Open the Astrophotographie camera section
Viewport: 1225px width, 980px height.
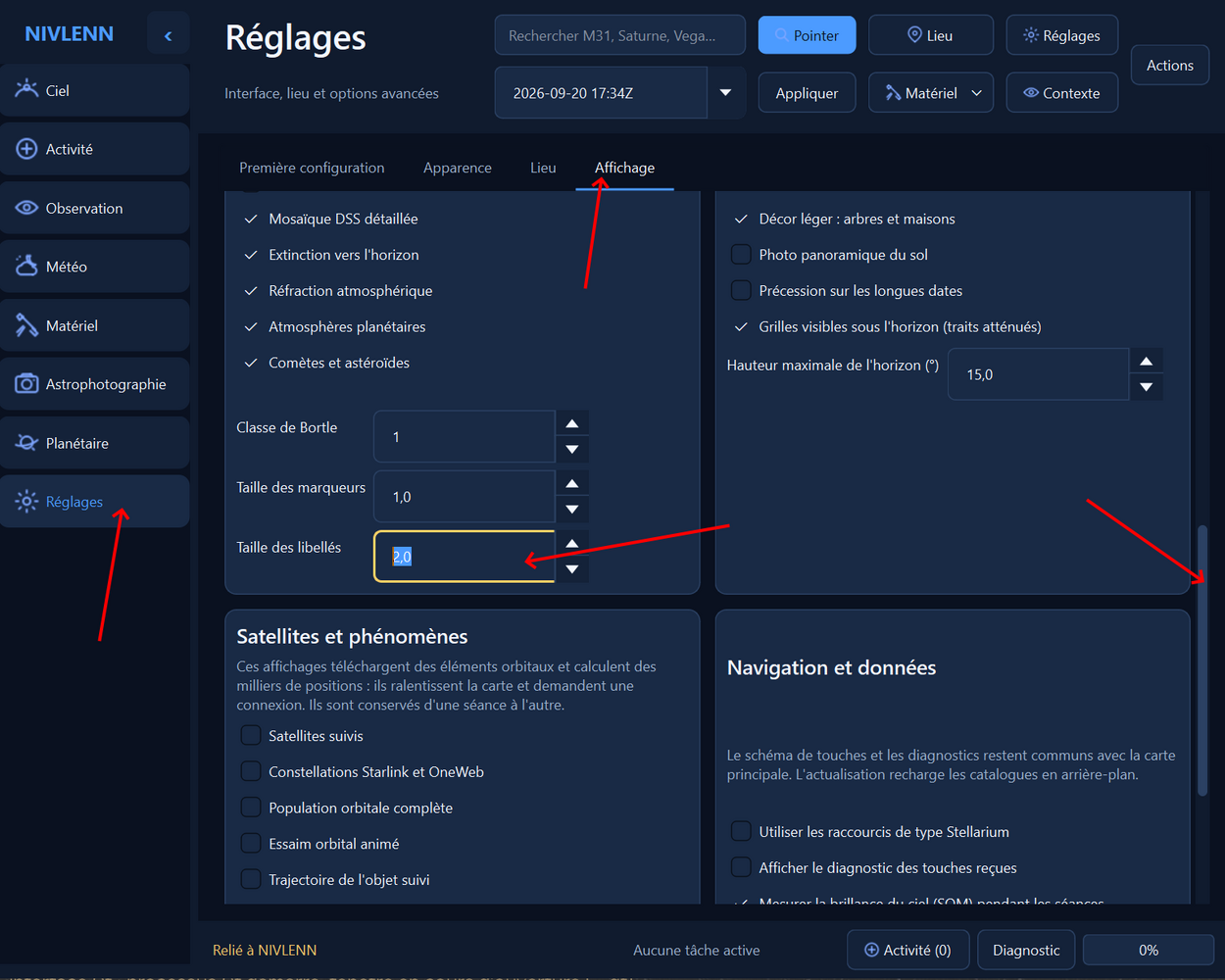[94, 384]
